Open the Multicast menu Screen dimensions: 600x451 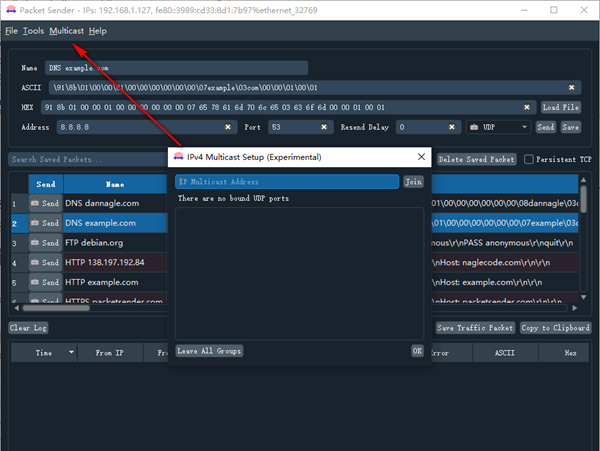(x=66, y=31)
